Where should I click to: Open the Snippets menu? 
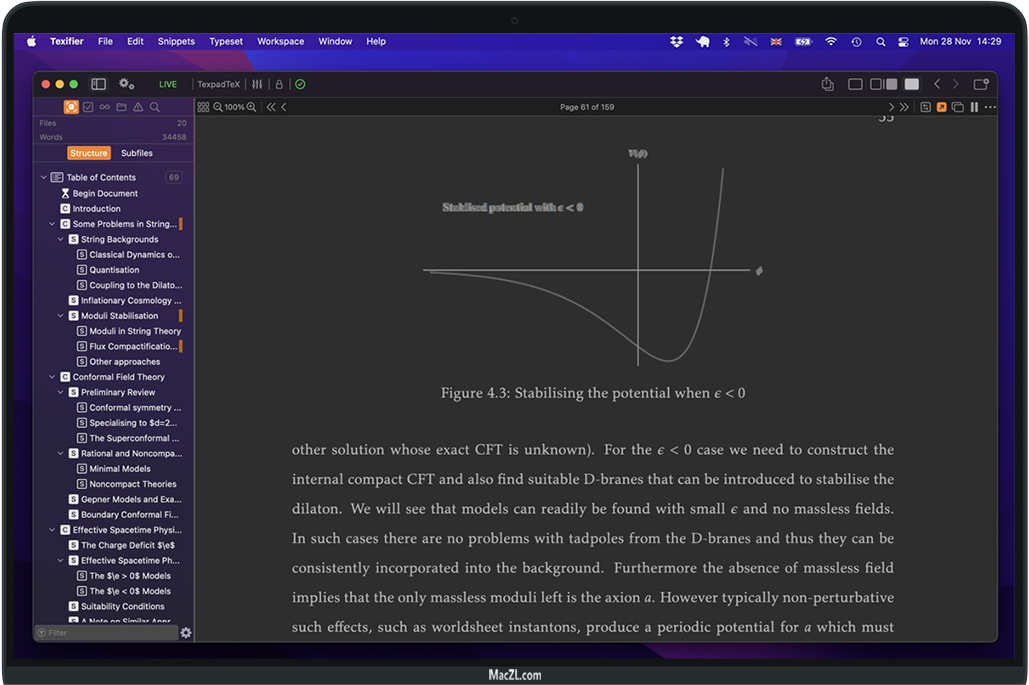(x=176, y=42)
